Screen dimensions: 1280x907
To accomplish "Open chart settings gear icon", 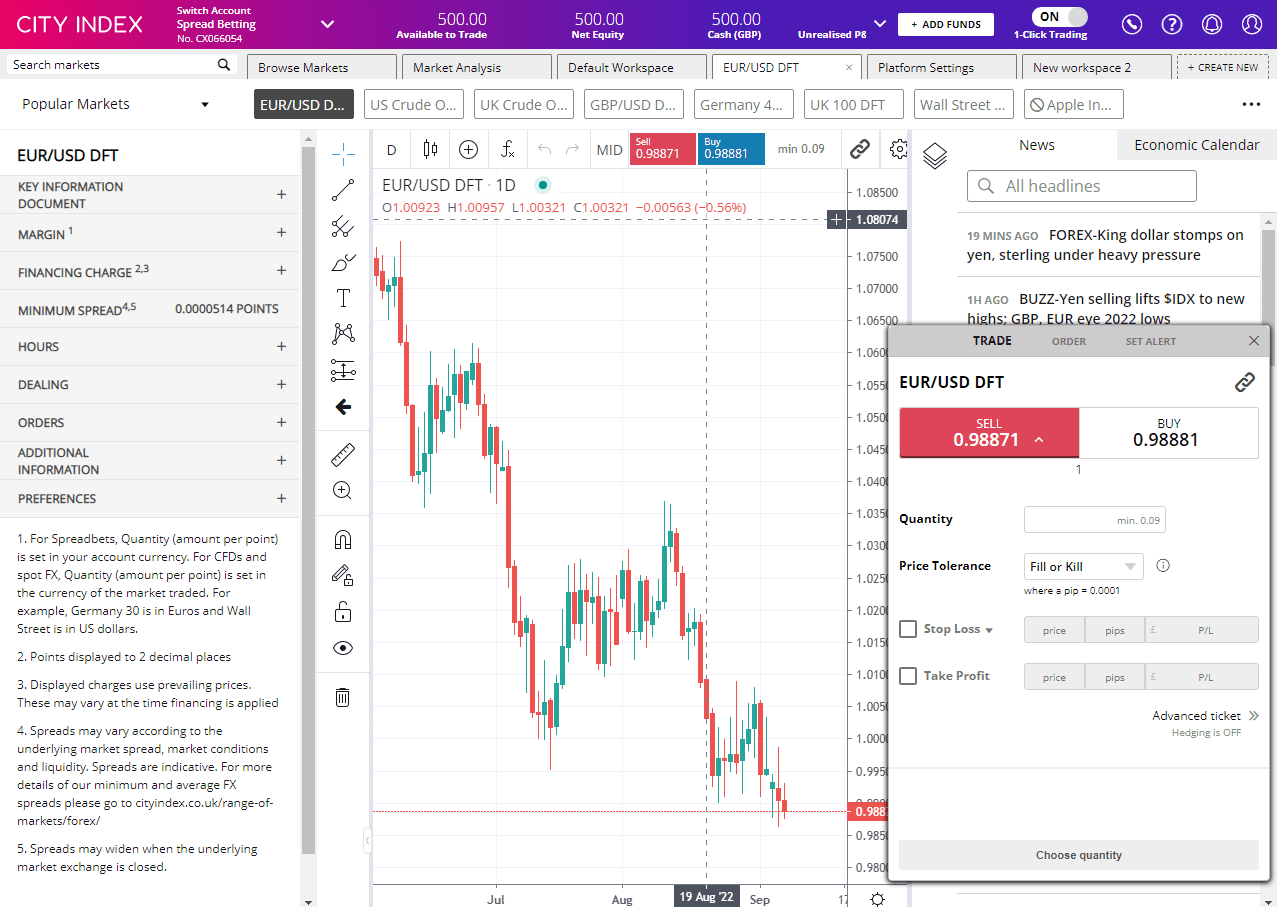I will tap(898, 148).
